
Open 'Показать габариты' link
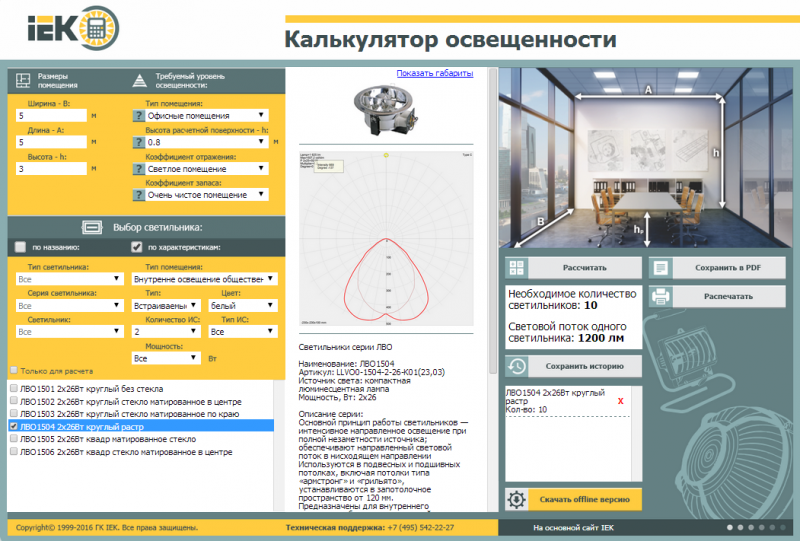tap(435, 73)
